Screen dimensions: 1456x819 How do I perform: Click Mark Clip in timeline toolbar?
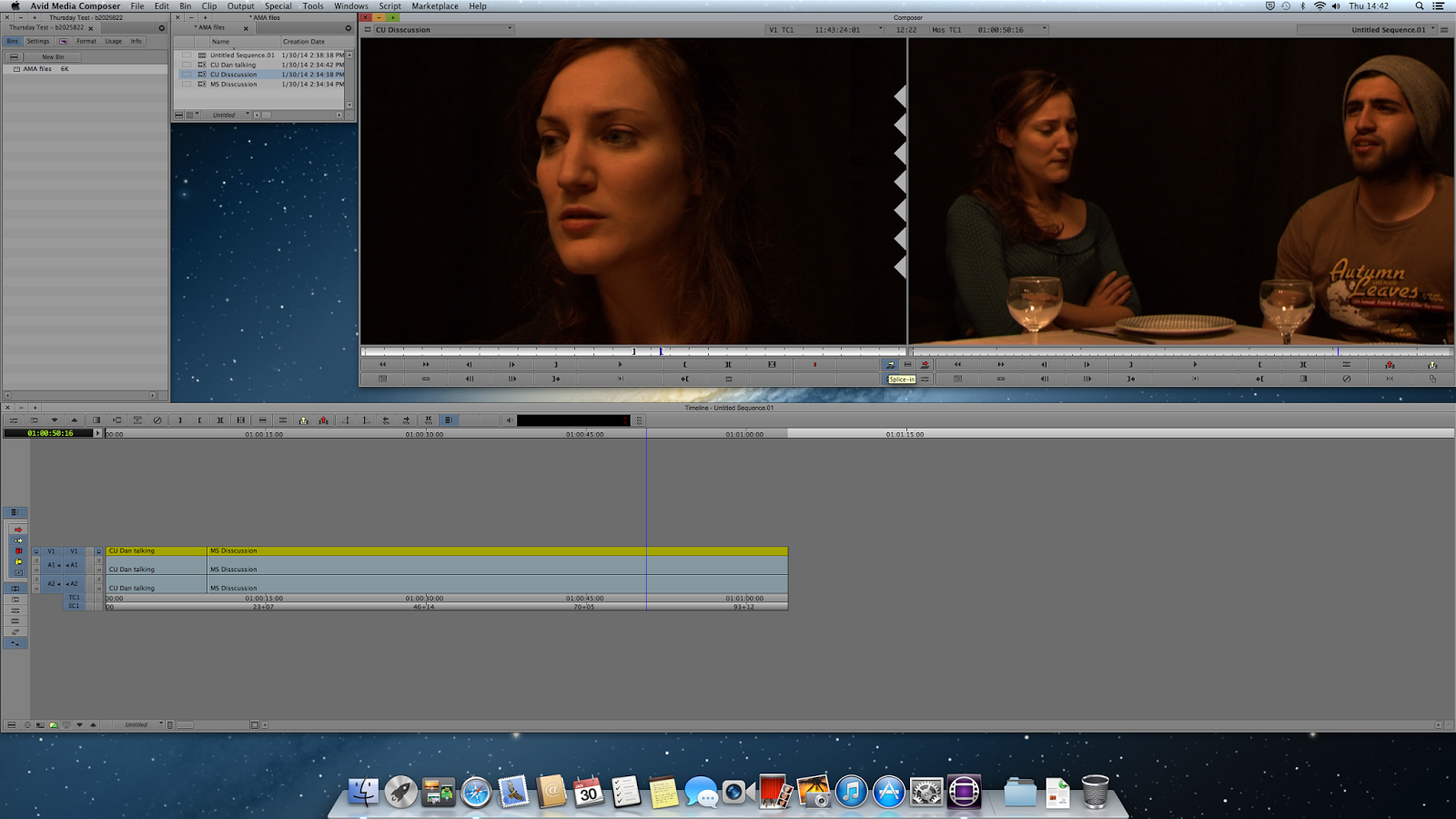pos(220,420)
